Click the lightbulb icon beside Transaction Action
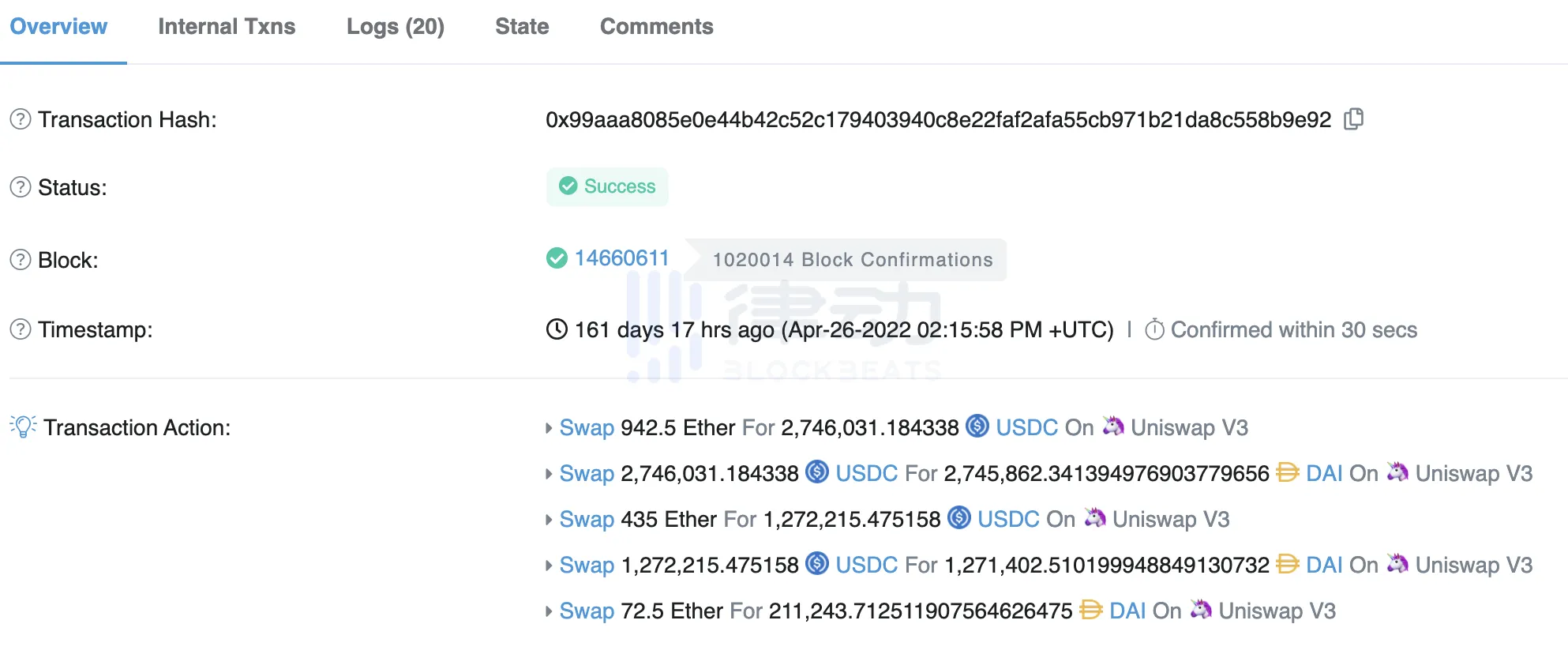This screenshot has width=1568, height=654. tap(23, 427)
